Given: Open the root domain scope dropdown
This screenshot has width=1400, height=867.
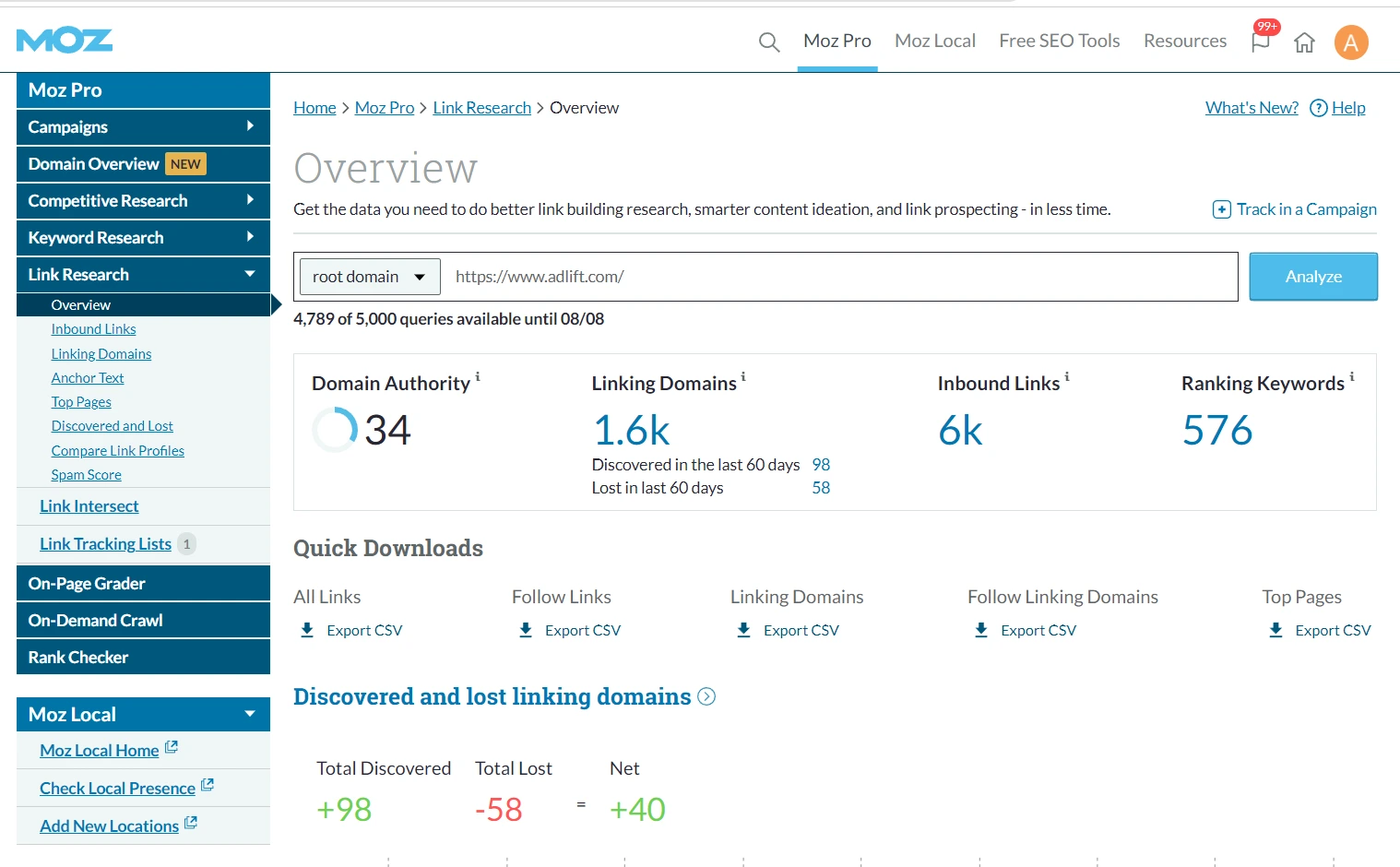Looking at the screenshot, I should 370,277.
